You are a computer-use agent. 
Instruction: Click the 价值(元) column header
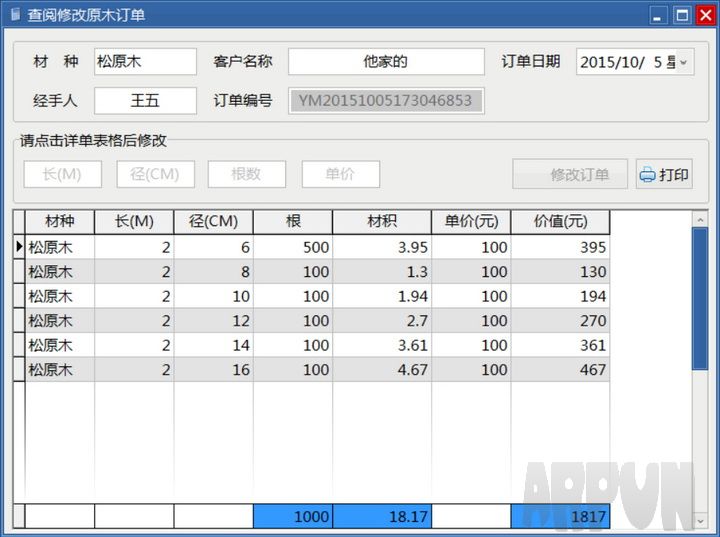560,222
